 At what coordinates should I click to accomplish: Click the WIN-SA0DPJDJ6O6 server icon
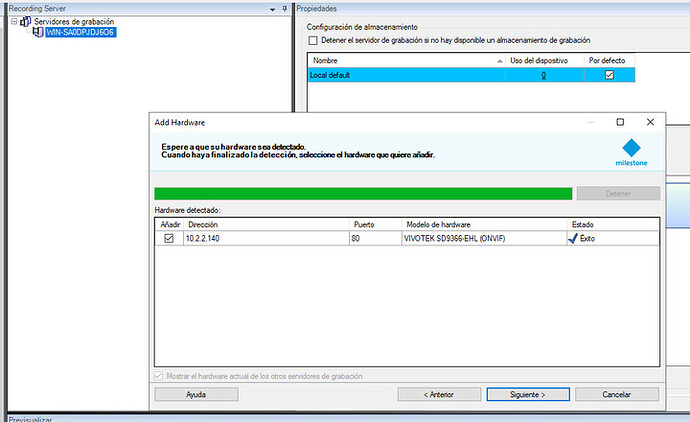click(38, 32)
